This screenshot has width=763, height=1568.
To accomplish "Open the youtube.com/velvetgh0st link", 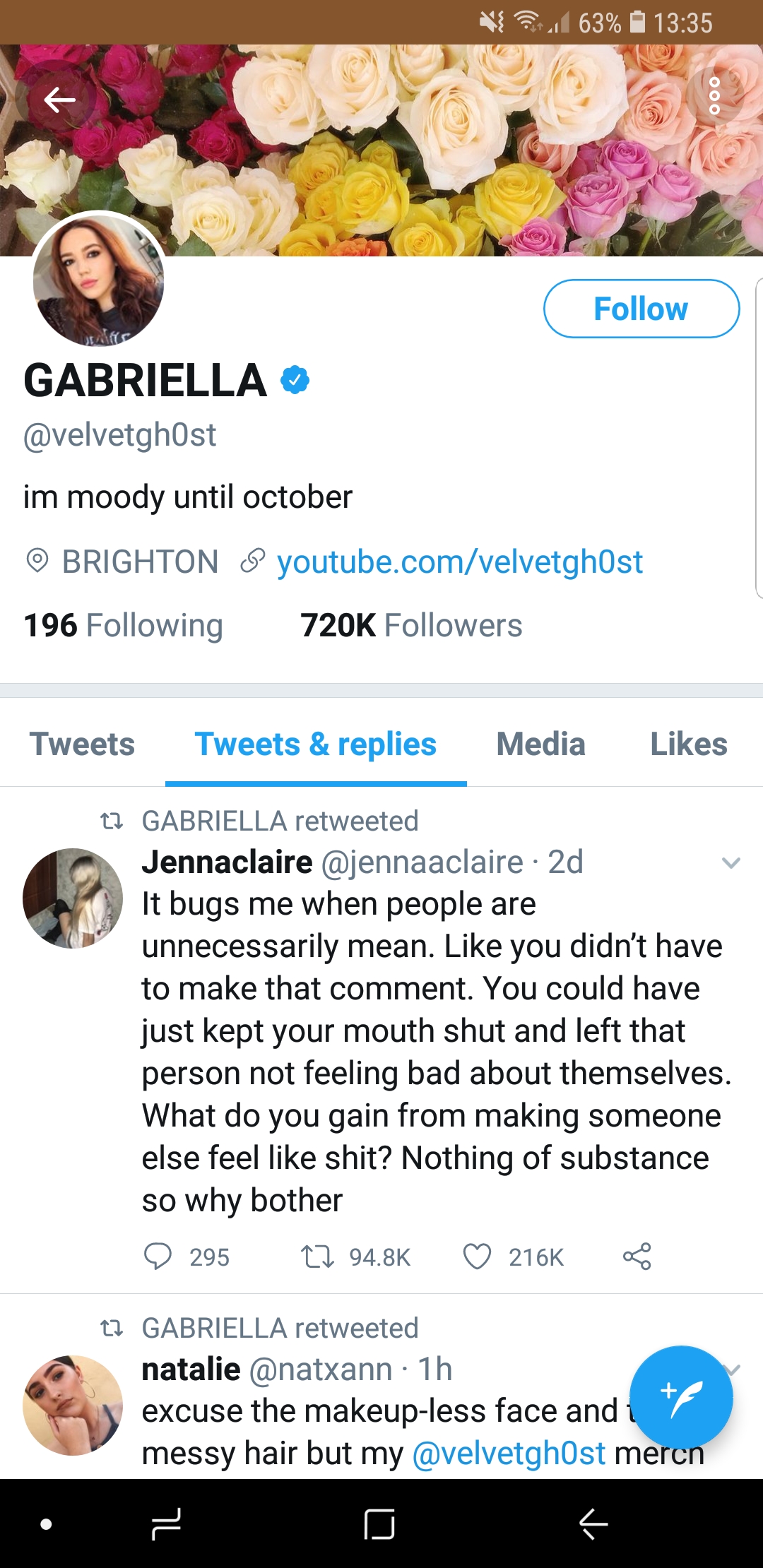I will [459, 562].
